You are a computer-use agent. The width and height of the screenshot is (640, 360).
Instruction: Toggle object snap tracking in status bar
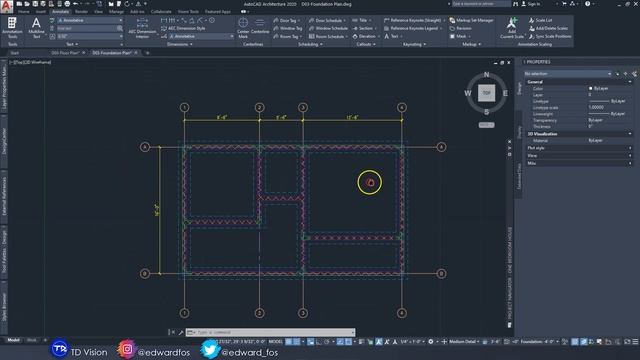[x=340, y=342]
